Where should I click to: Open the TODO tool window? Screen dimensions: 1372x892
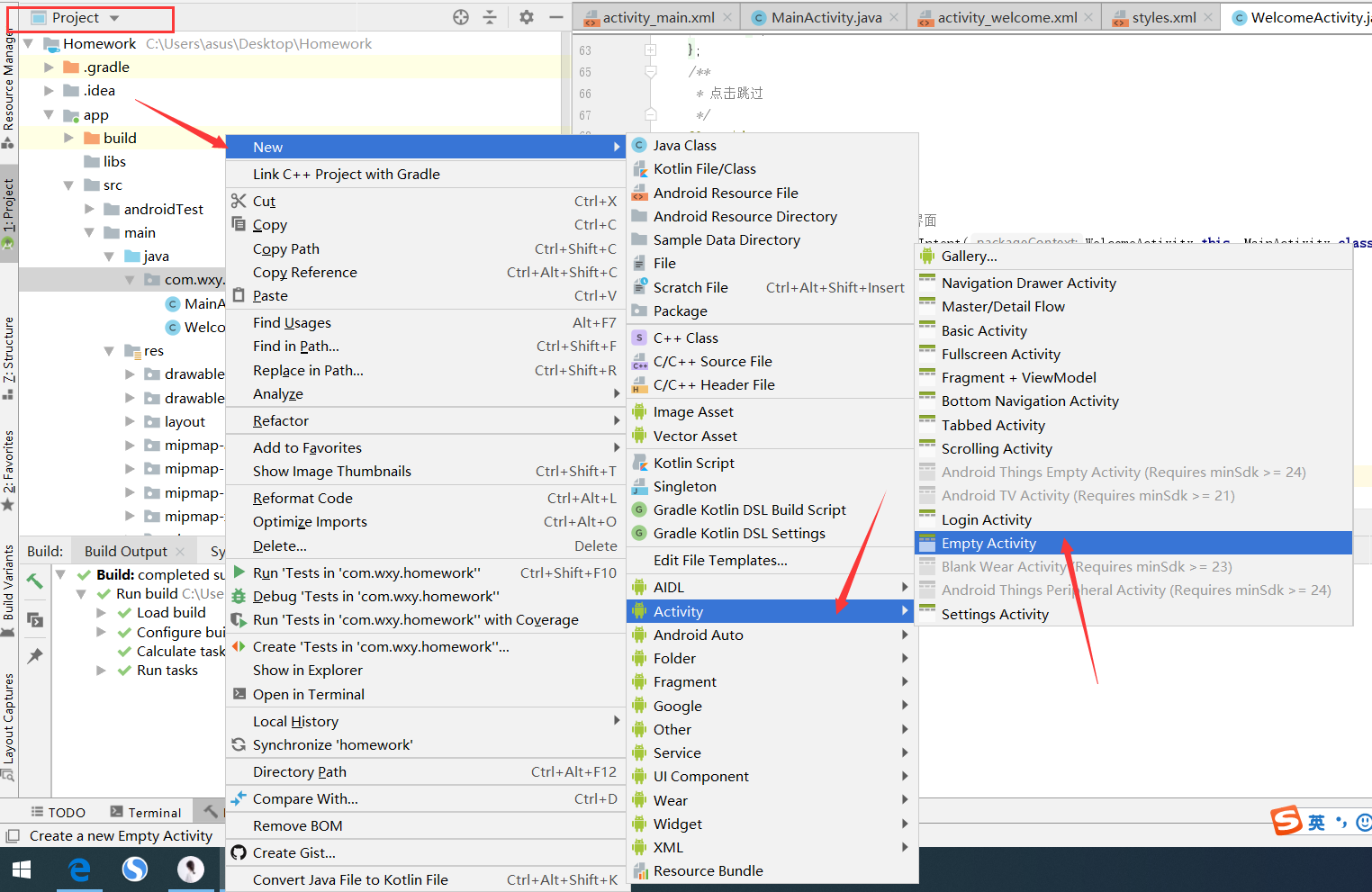58,812
